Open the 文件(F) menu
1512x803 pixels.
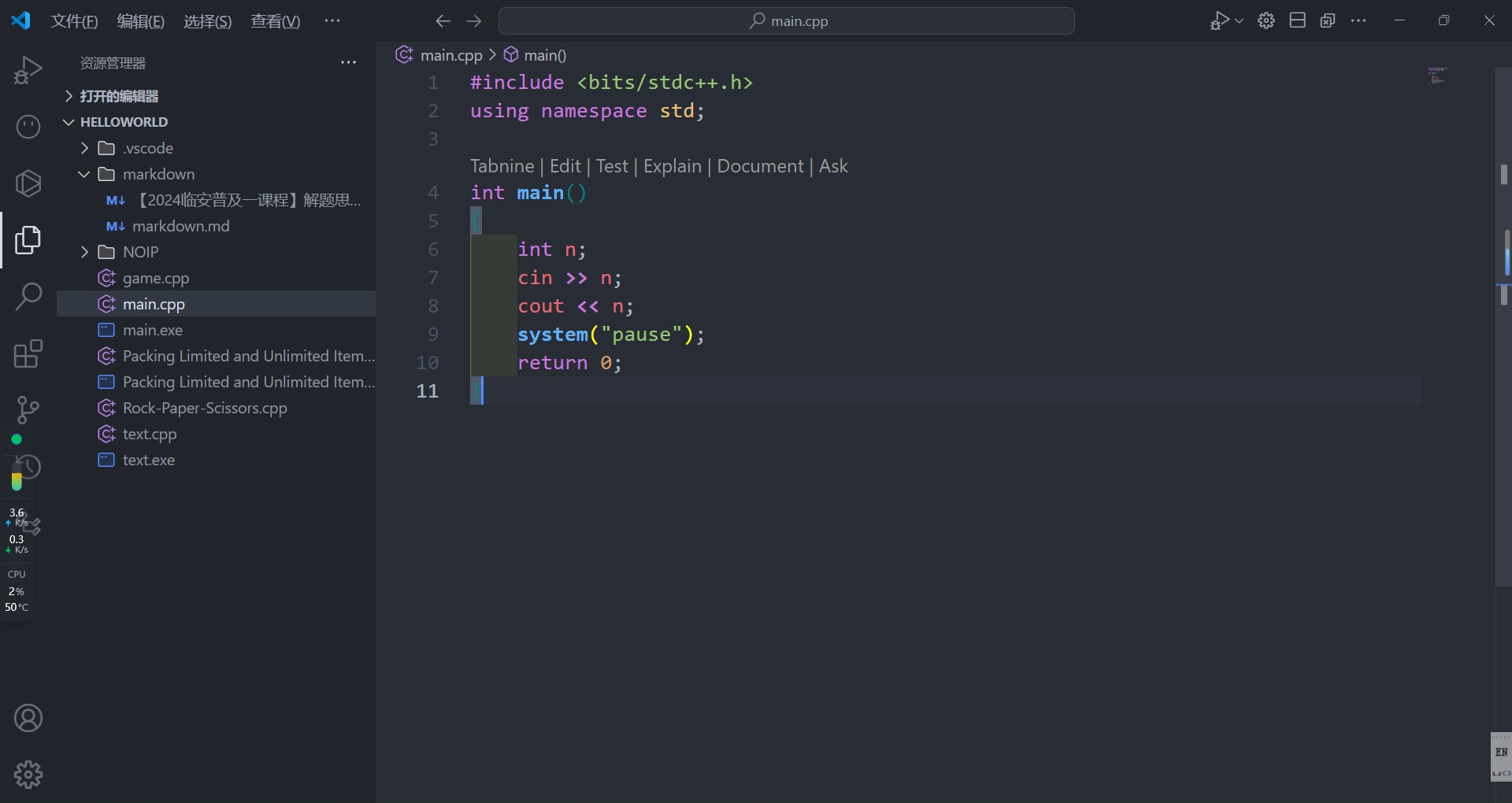[x=74, y=21]
